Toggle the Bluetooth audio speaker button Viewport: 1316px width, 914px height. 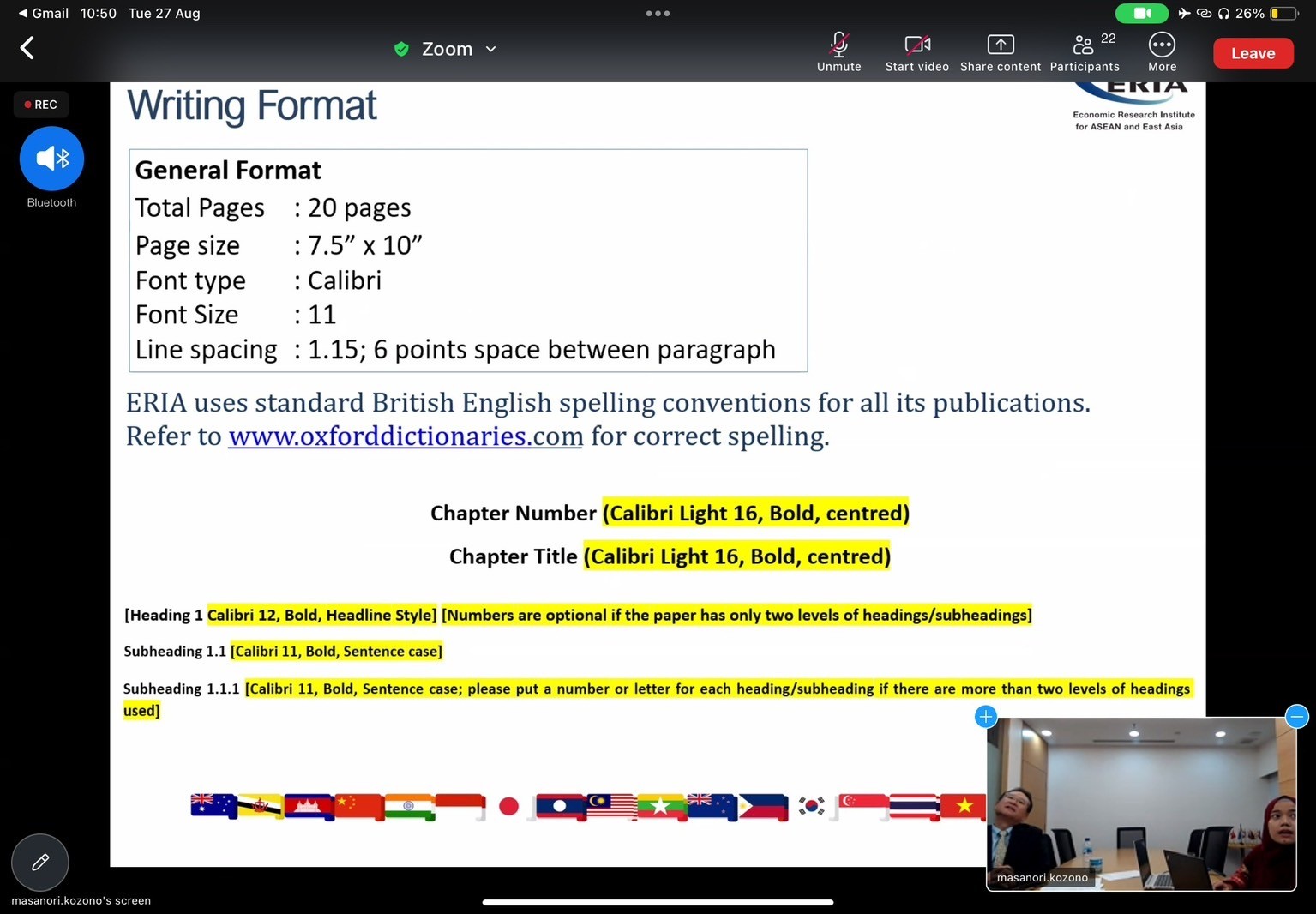pos(51,159)
